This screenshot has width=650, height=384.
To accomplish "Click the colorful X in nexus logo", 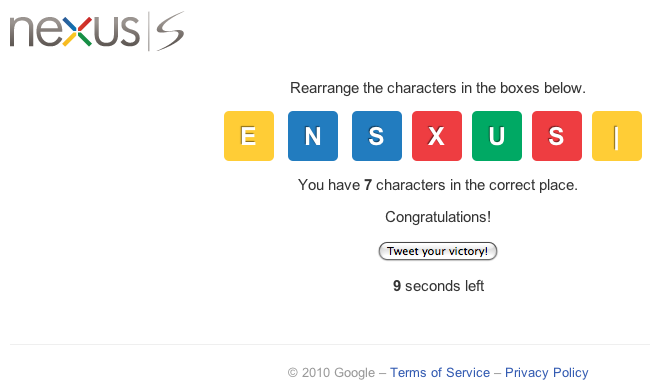I will coord(77,32).
